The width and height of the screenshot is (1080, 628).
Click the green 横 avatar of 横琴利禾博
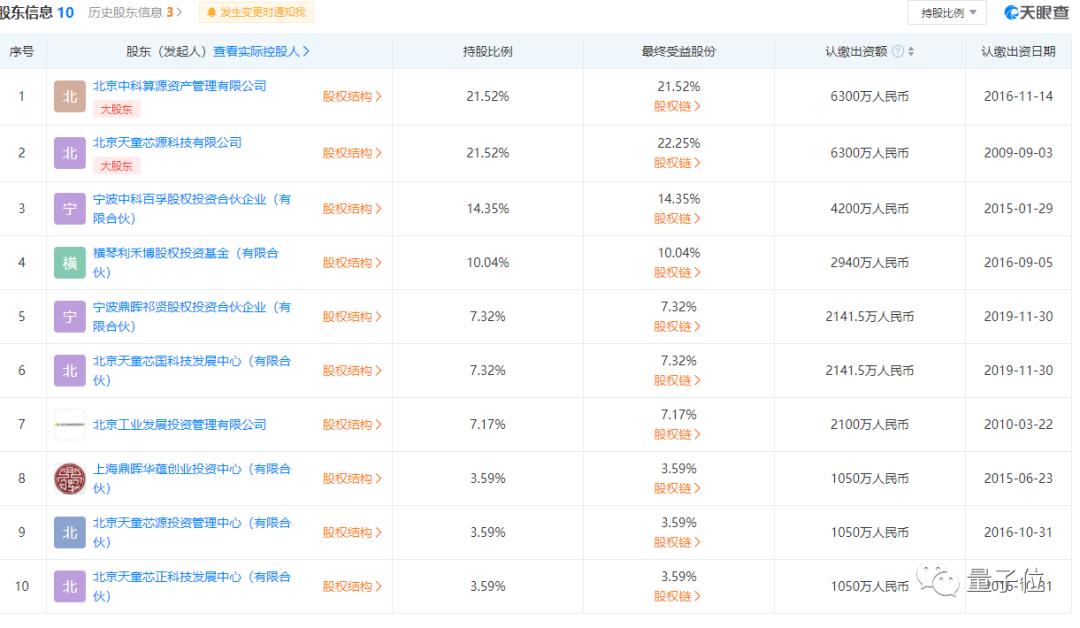click(x=69, y=262)
